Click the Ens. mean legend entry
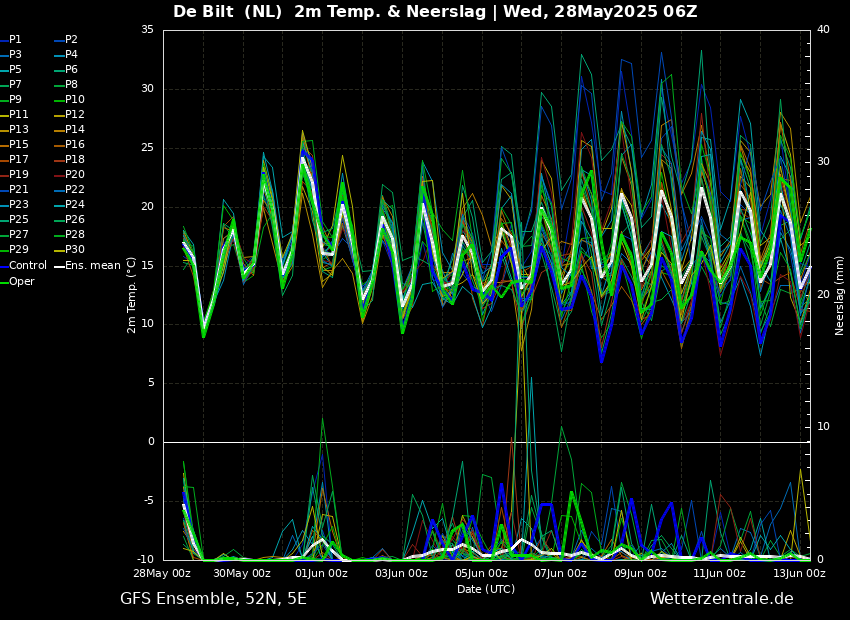 click(x=93, y=266)
